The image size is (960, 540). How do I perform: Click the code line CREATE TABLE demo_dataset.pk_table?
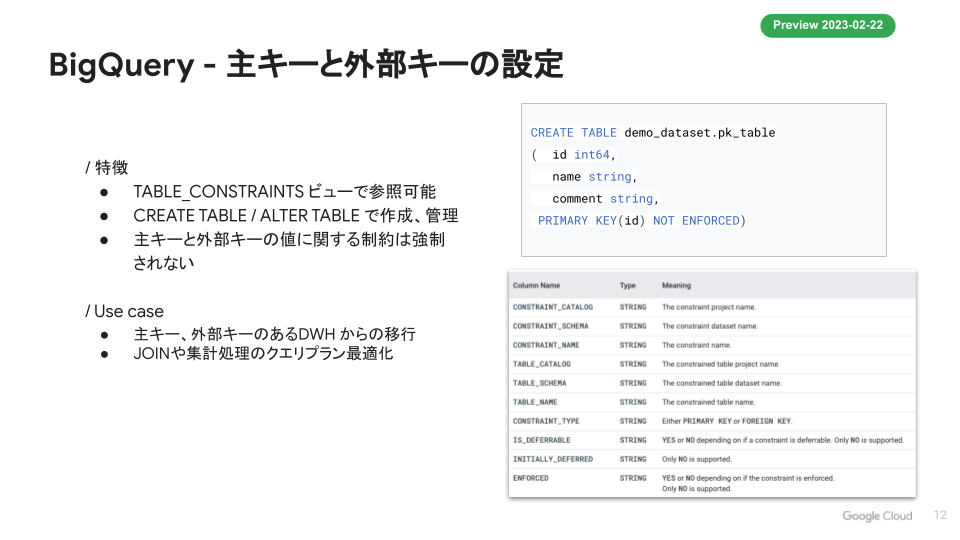click(x=653, y=133)
